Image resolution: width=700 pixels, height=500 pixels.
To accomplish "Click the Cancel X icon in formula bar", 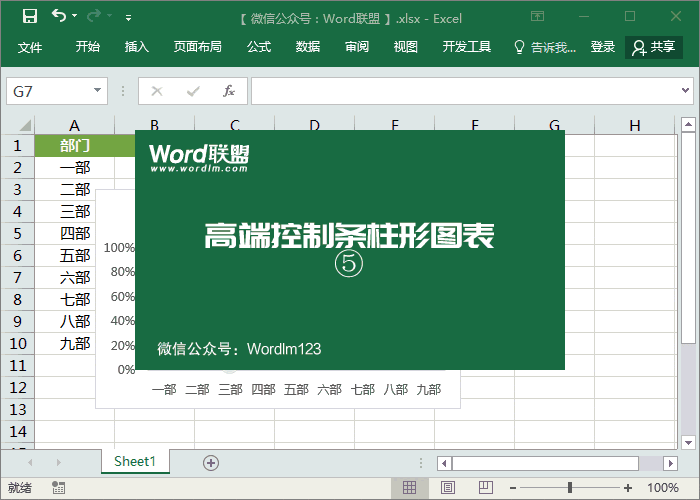I will click(x=157, y=91).
